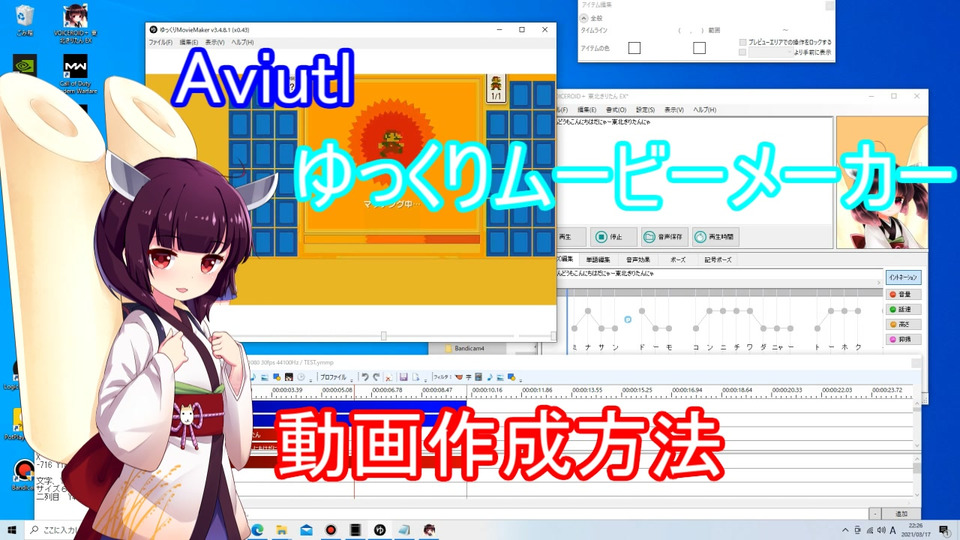960x540 pixels.
Task: Click the clock icon in timeline toolbar
Action: click(301, 377)
